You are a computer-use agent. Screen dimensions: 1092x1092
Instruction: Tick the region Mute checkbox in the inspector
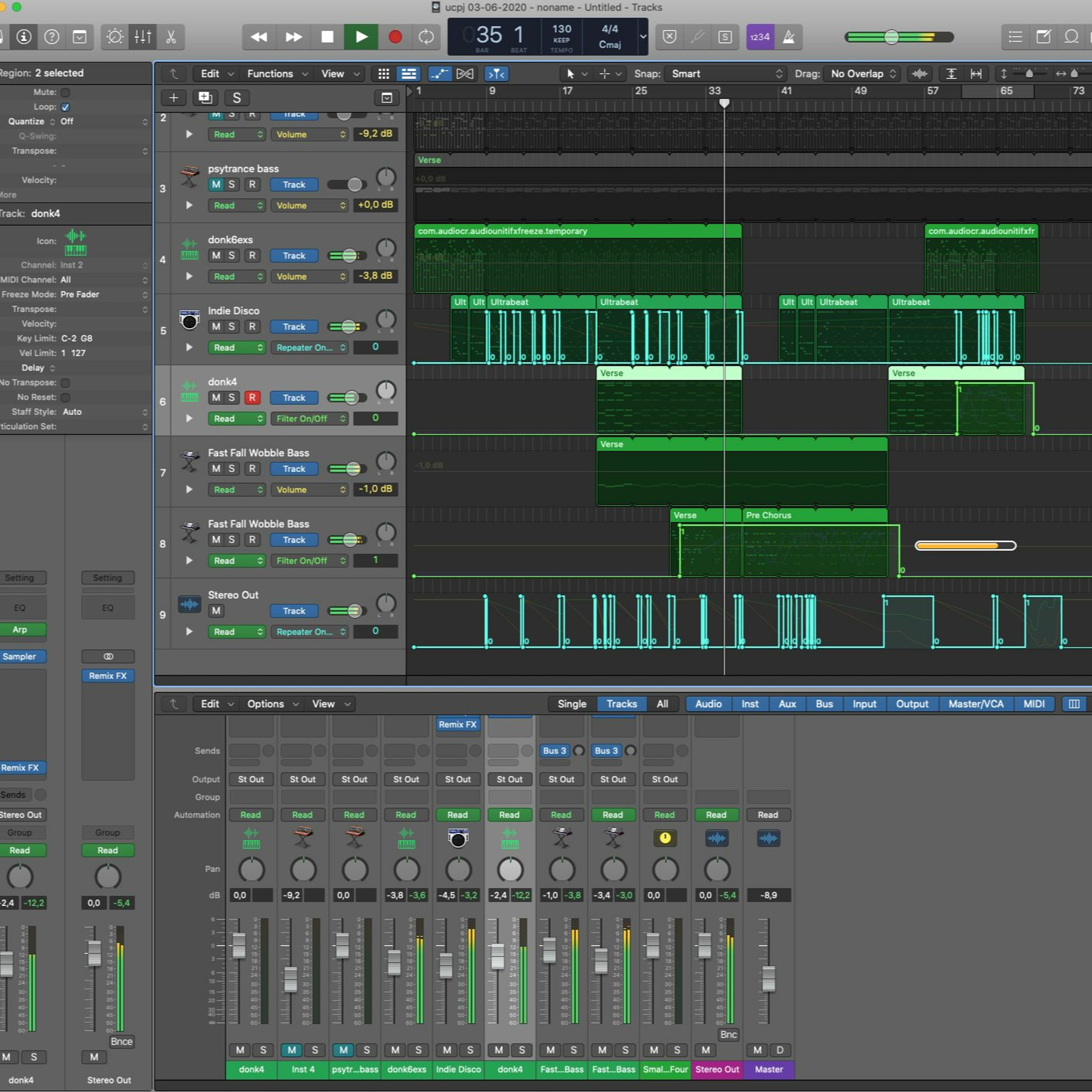(x=66, y=92)
